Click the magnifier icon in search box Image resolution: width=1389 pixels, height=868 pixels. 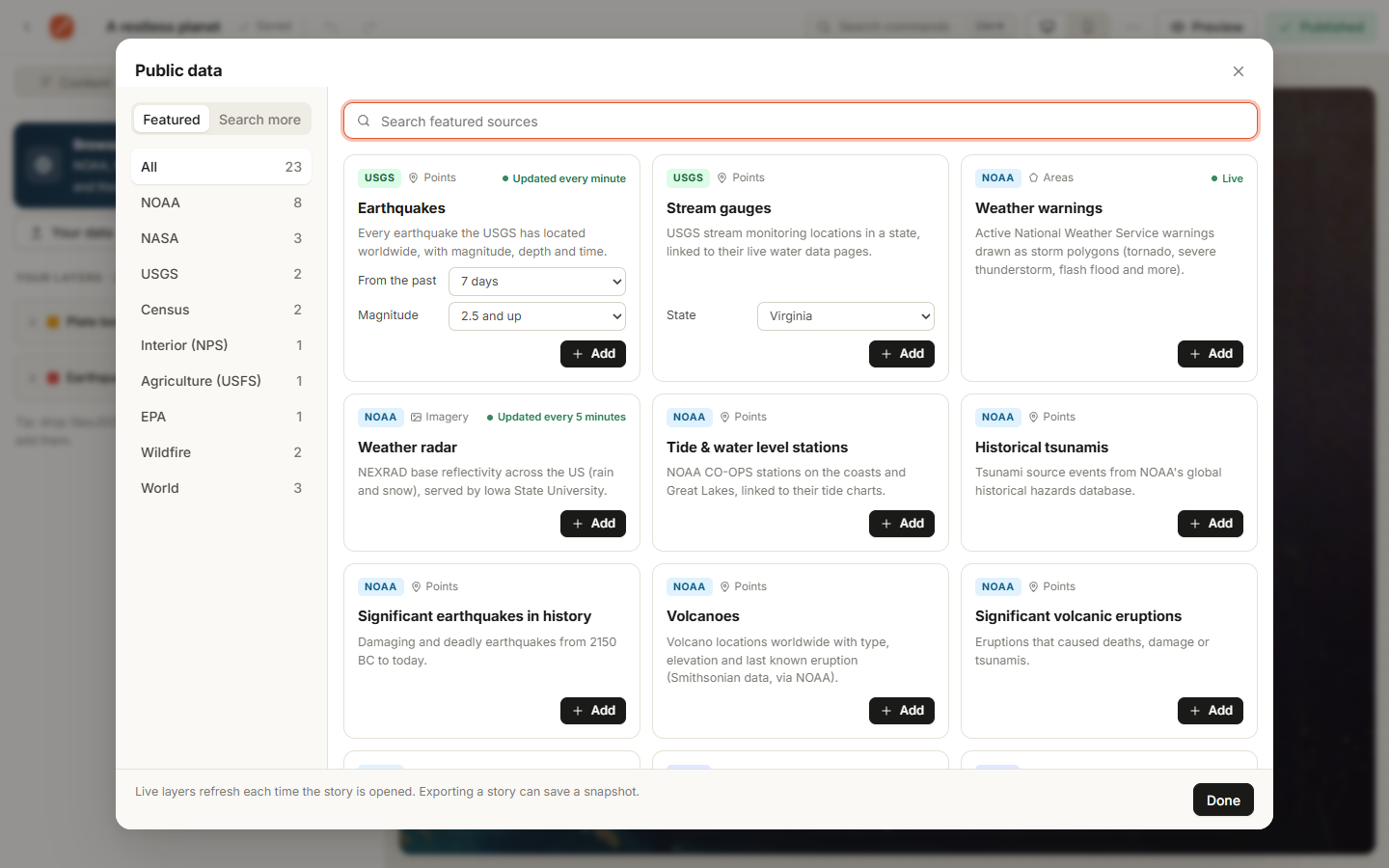tap(364, 122)
